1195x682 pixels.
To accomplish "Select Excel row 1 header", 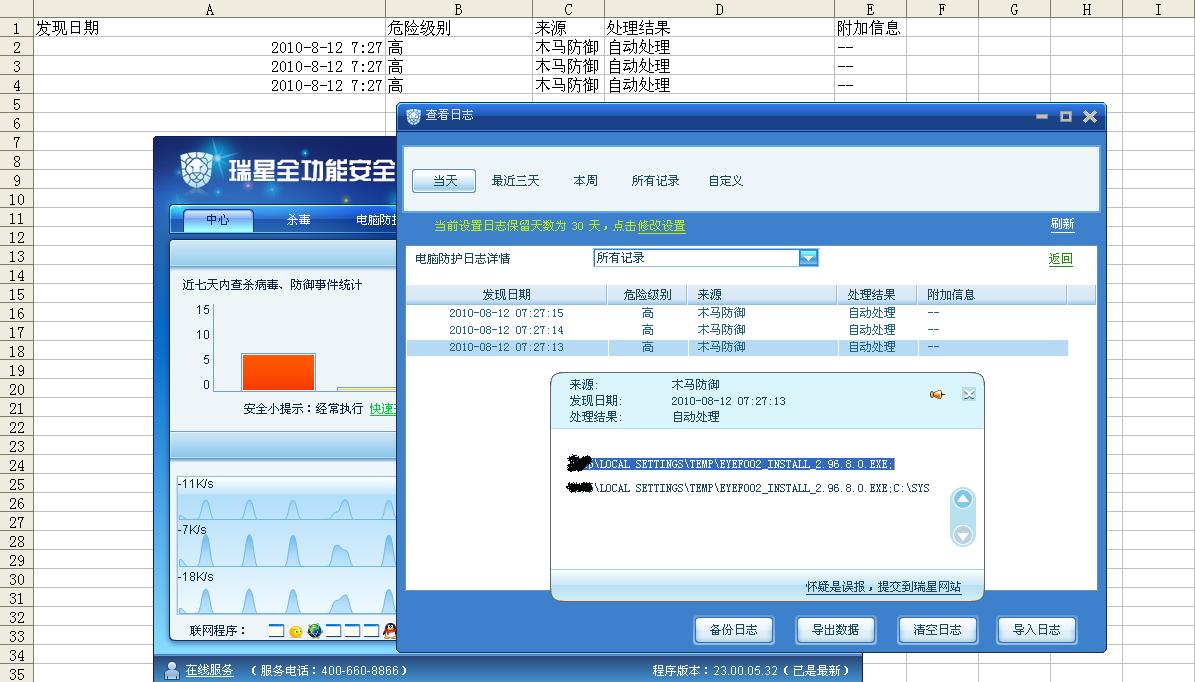I will 16,28.
